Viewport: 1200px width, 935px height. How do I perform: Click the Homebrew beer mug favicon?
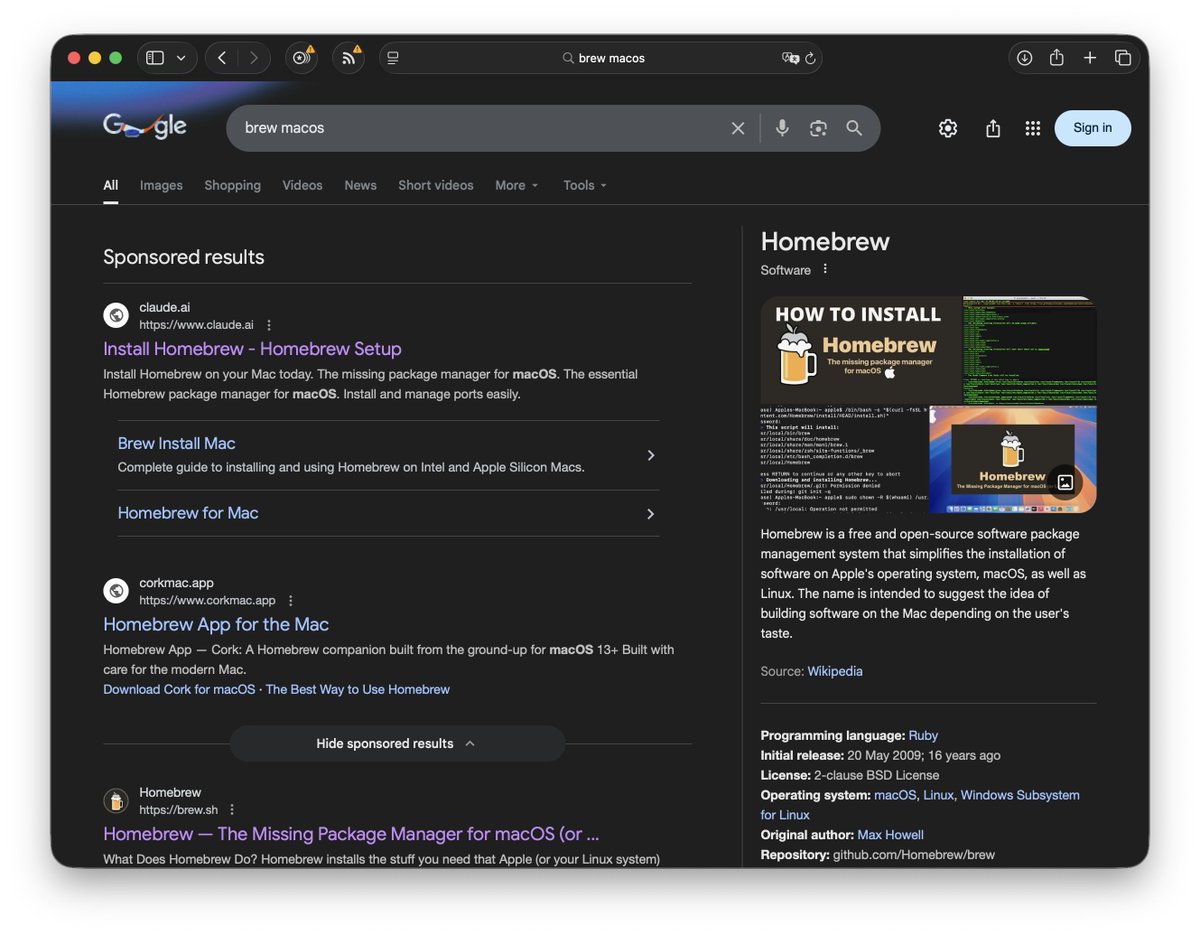pos(116,801)
